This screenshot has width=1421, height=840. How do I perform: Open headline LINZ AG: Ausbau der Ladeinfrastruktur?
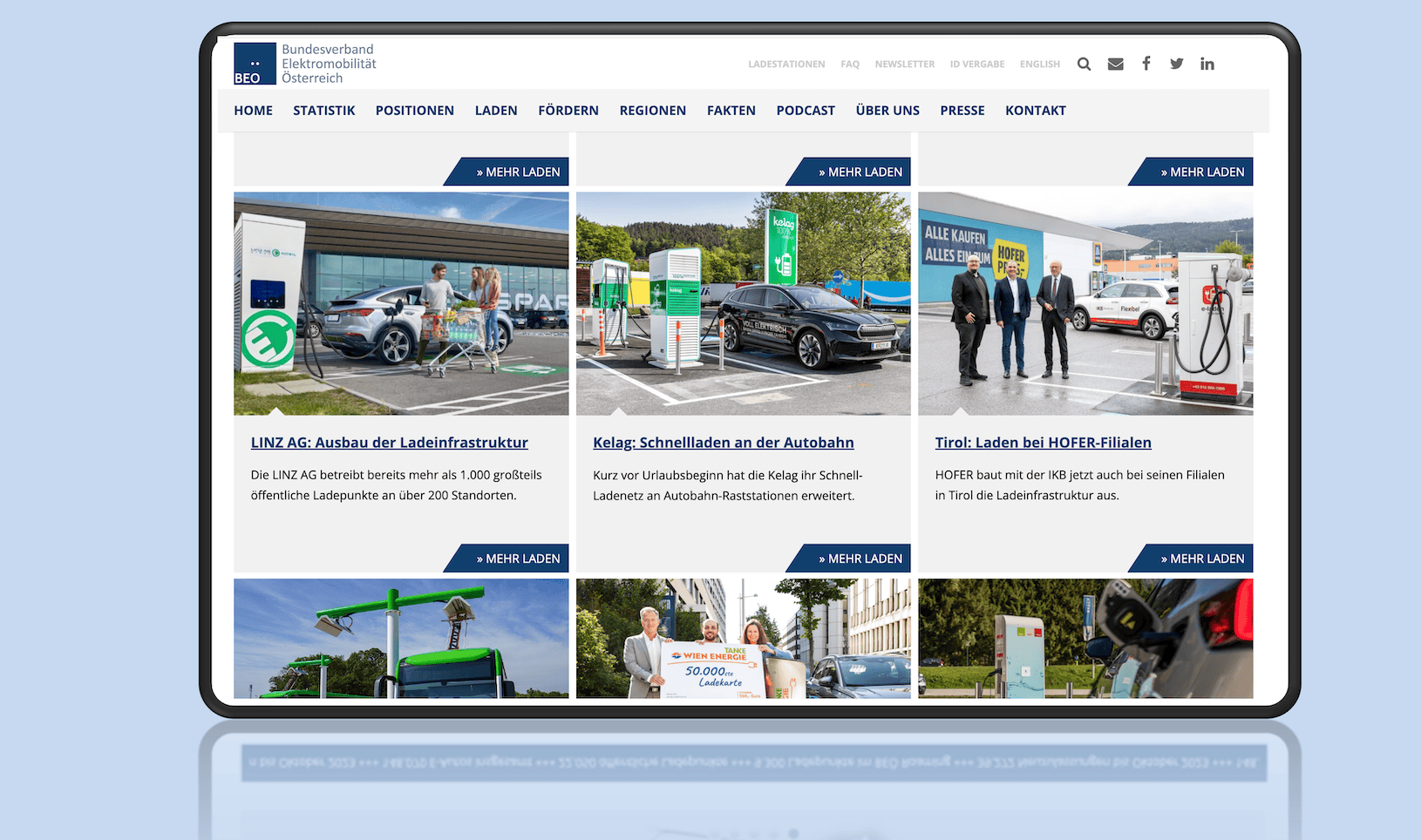pos(390,443)
